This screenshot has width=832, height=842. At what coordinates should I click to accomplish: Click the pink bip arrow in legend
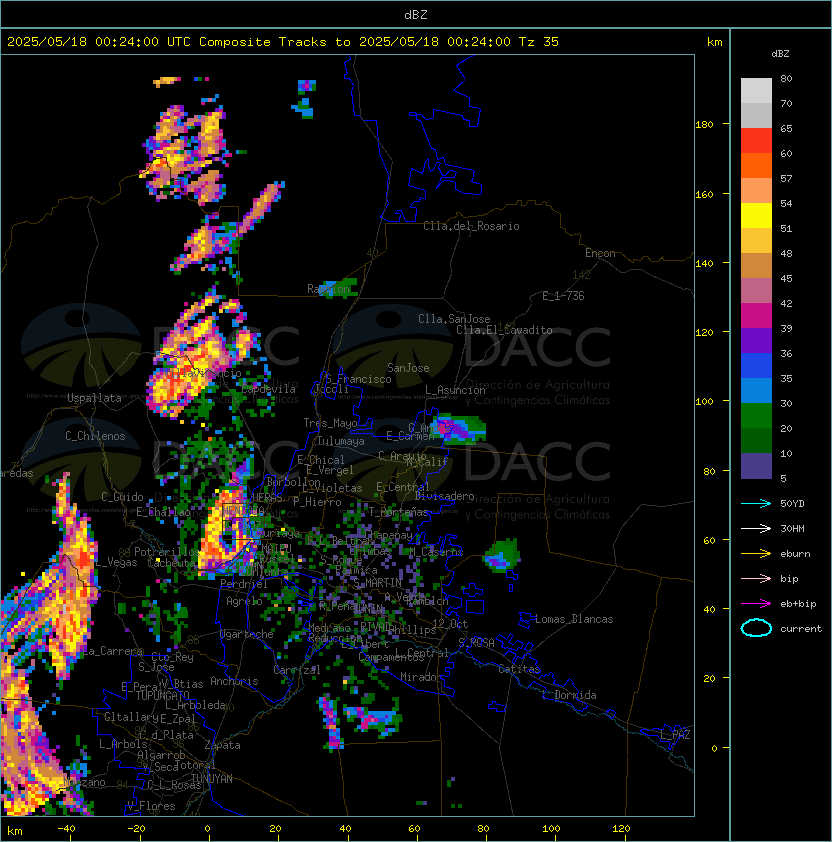pos(756,578)
